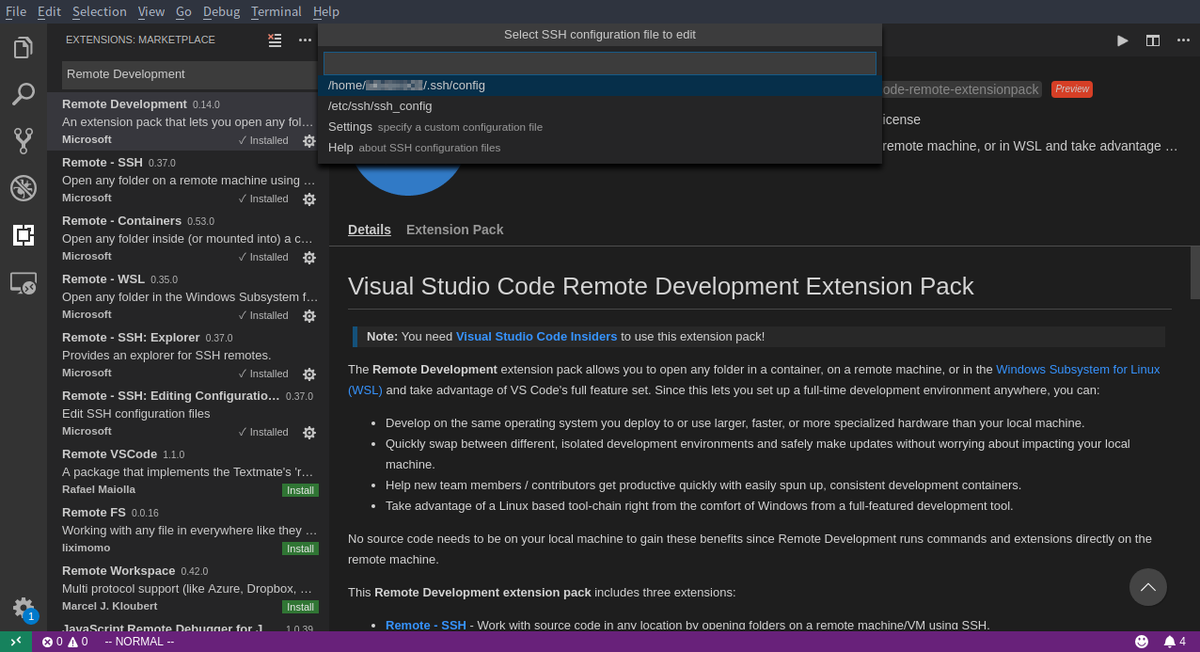
Task: Open manage gear for Remote - SSH: Editing Configuration
Action: pos(309,432)
